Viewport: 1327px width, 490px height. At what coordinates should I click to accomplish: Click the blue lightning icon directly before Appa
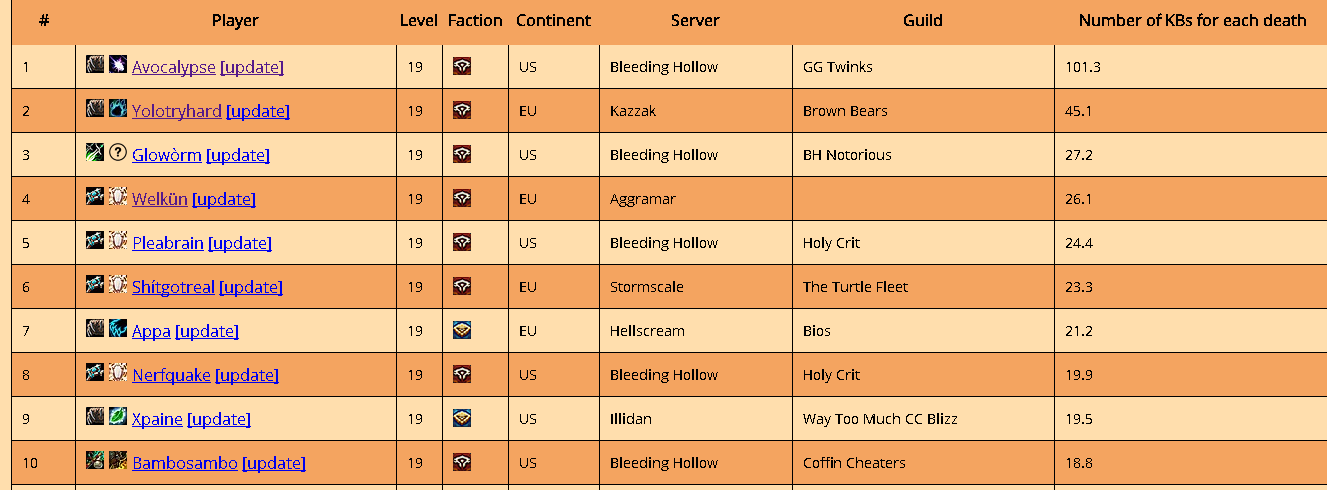(118, 330)
